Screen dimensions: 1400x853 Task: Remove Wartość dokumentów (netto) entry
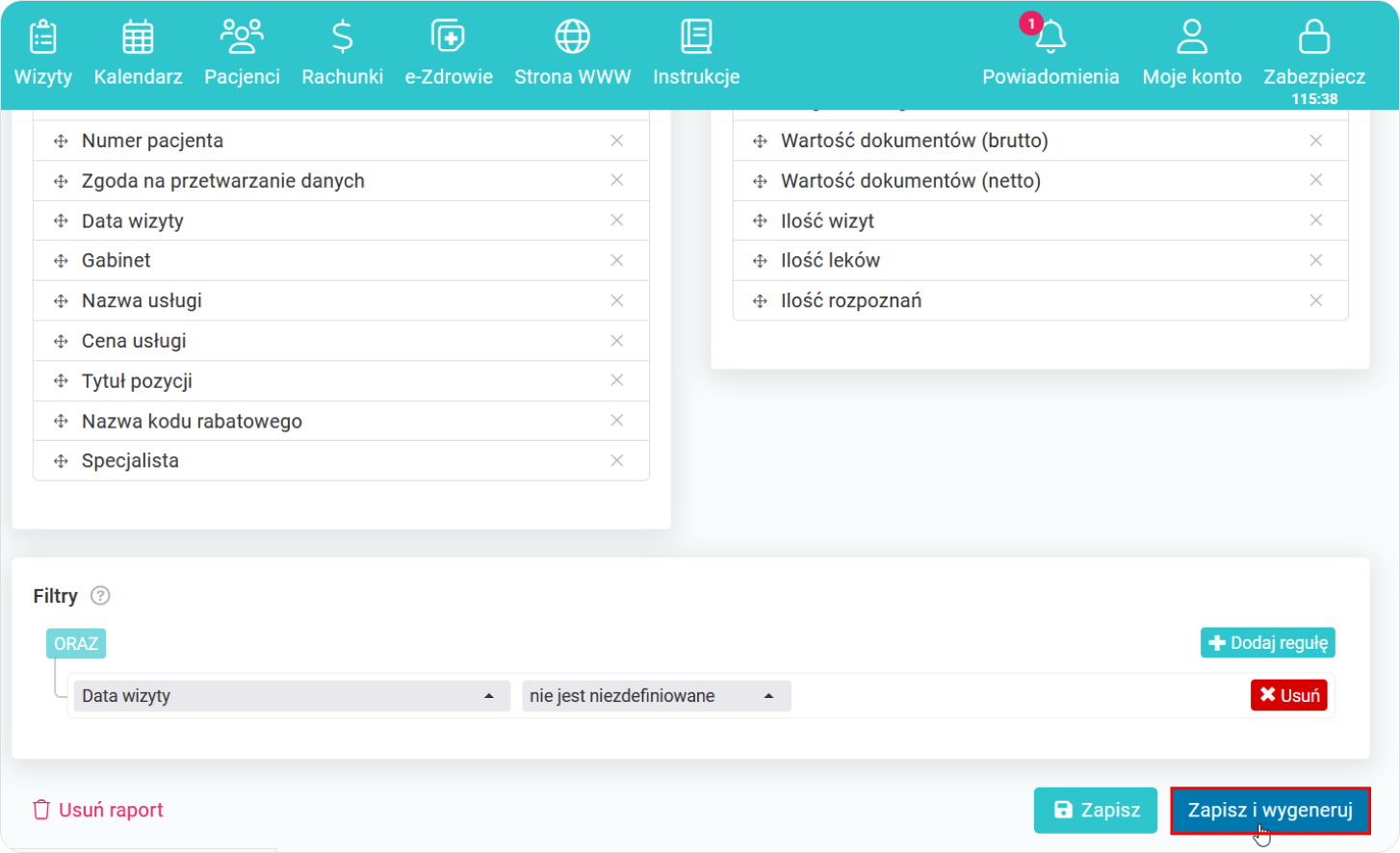[x=1316, y=180]
